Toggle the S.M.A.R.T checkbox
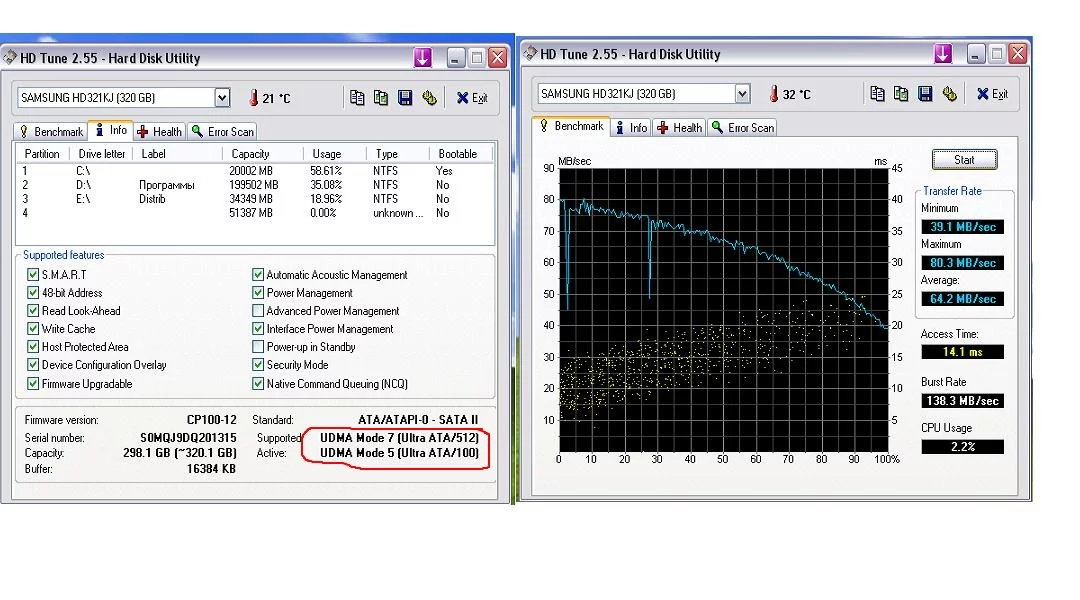 click(33, 275)
